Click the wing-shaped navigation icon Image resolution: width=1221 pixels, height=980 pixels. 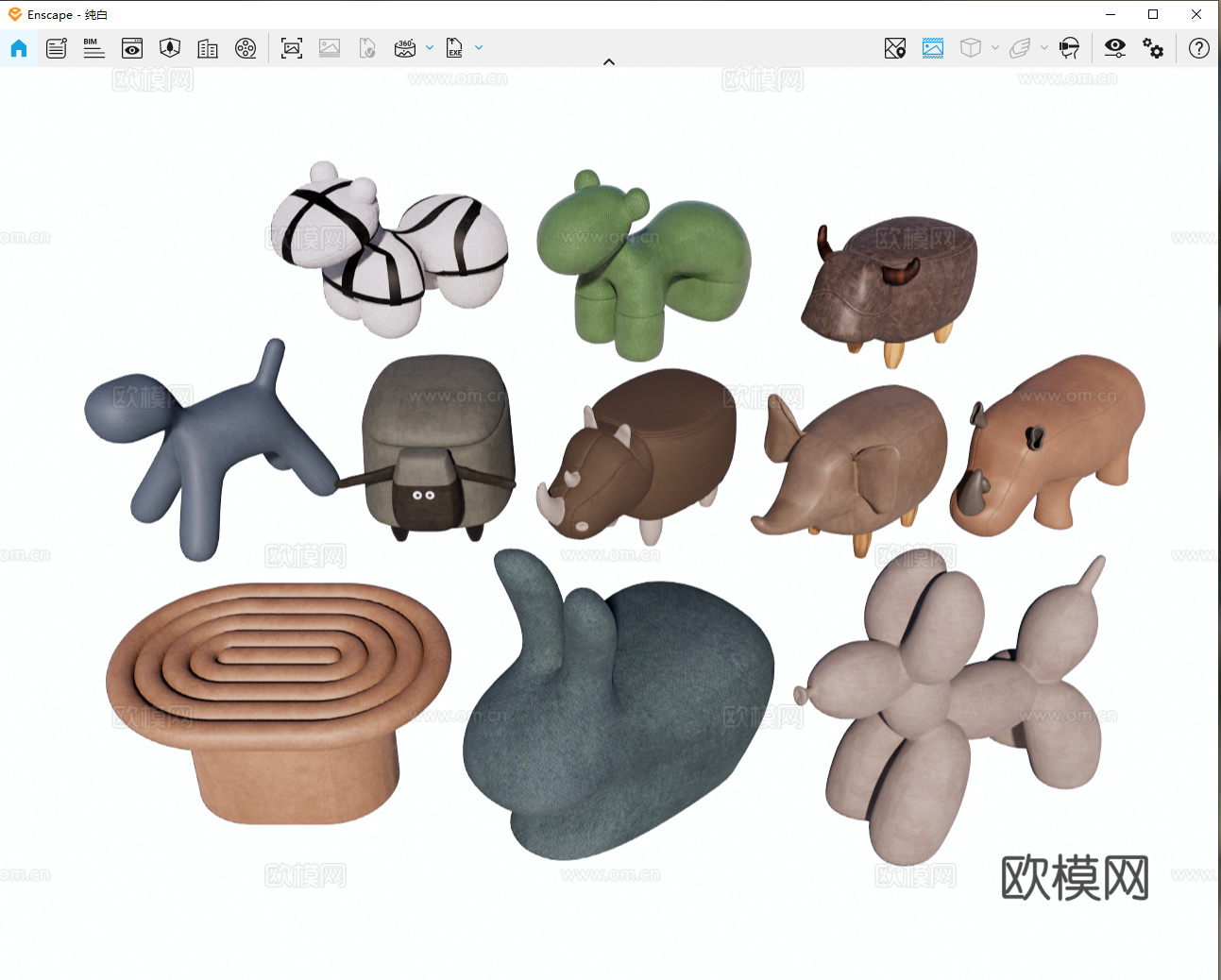(x=1020, y=48)
